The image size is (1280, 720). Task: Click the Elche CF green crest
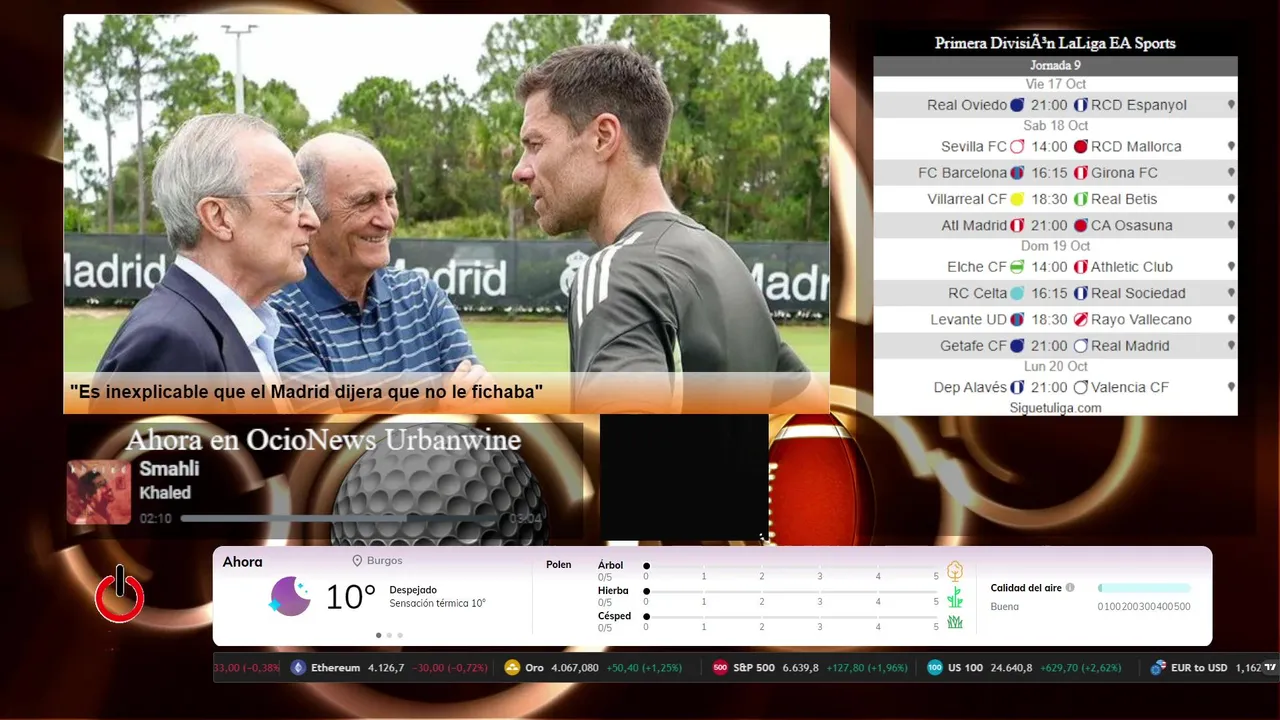[1017, 267]
